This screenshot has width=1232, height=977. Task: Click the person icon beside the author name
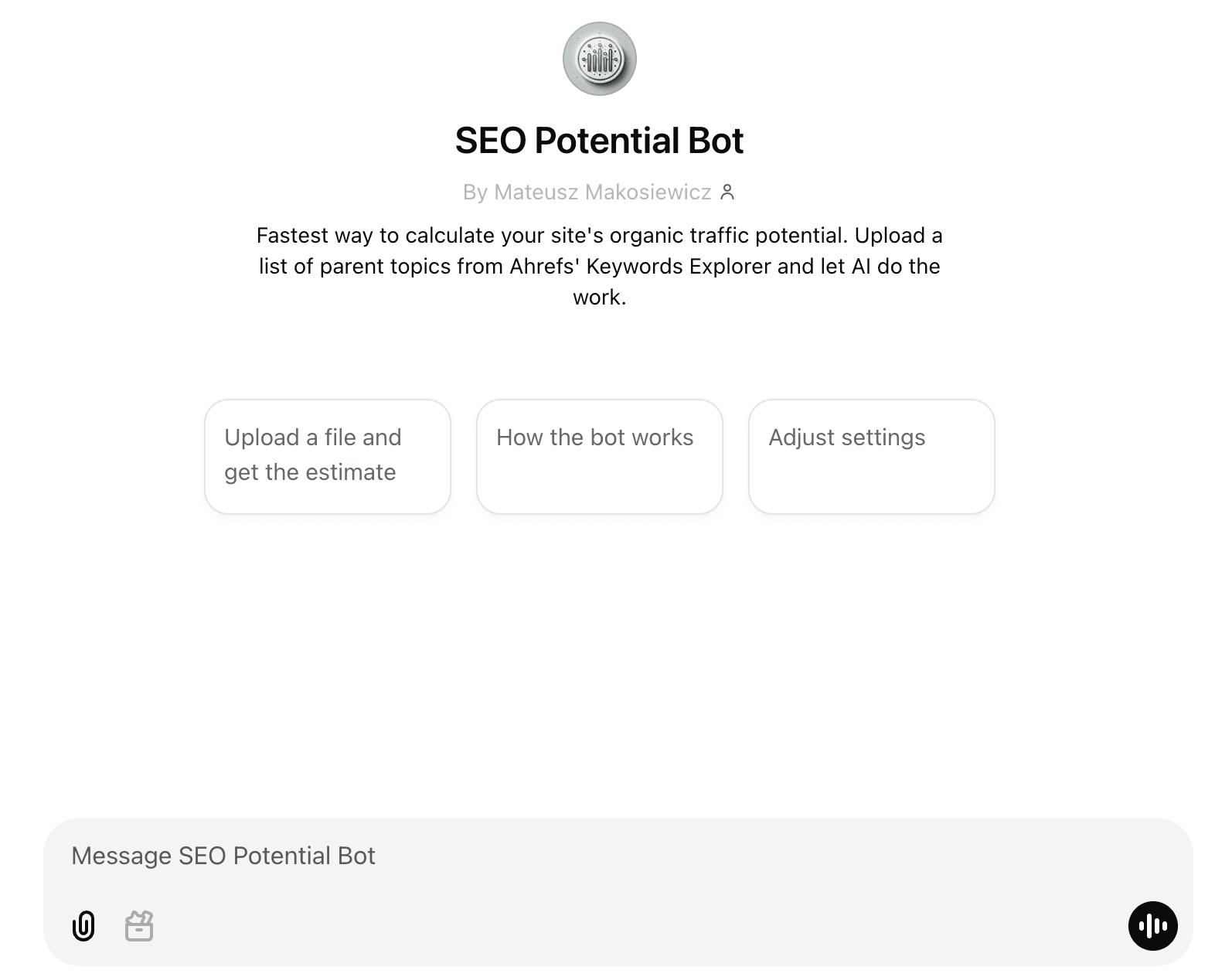(x=727, y=192)
